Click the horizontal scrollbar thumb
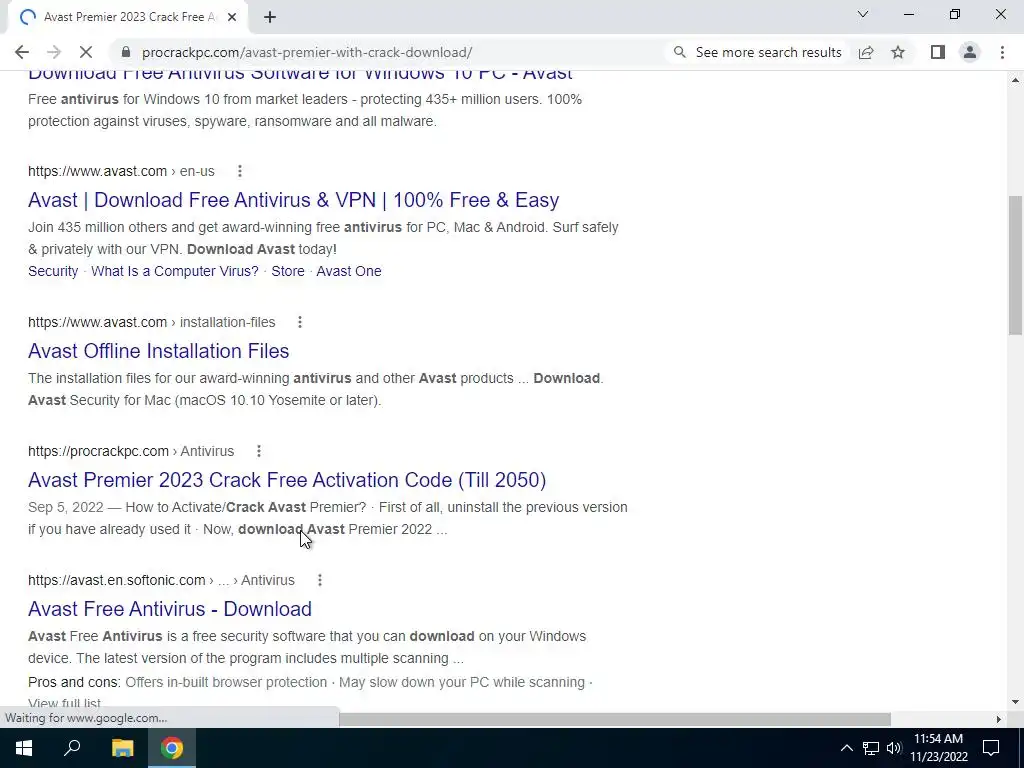The image size is (1024, 768). pyautogui.click(x=614, y=719)
